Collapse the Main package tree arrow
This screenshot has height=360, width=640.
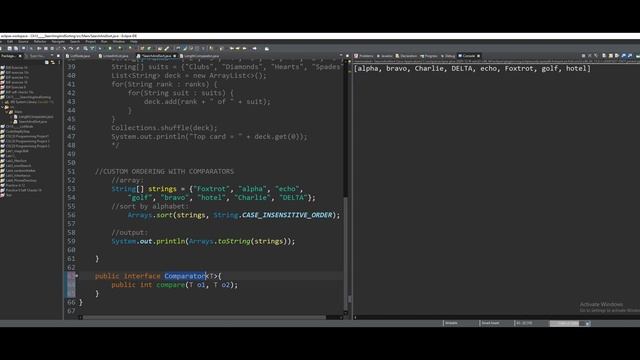tap(7, 112)
